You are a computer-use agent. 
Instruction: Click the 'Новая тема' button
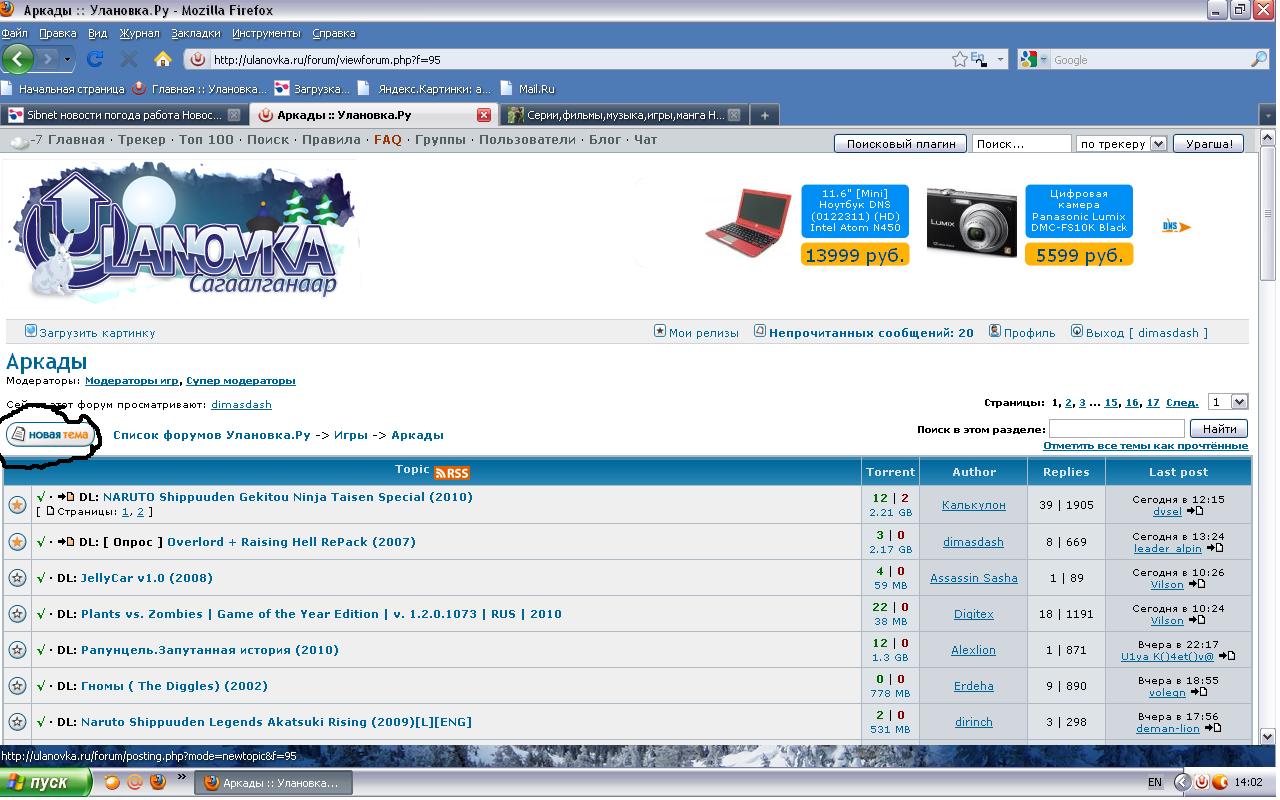[x=53, y=436]
